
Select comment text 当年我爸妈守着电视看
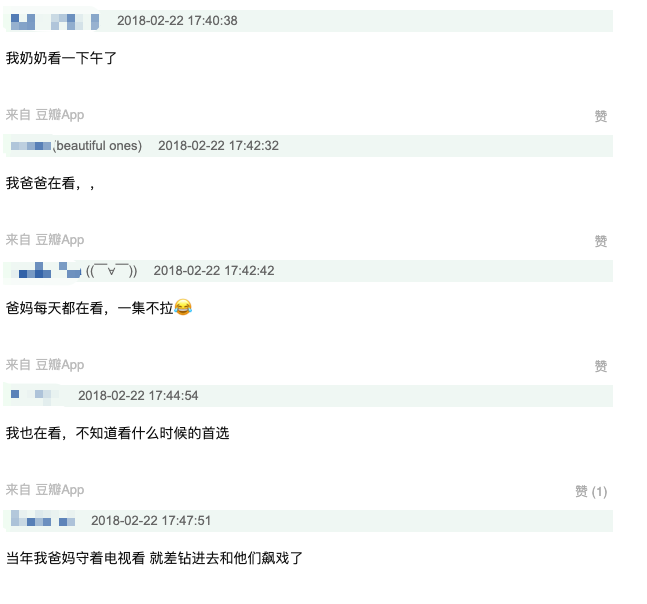tap(76, 558)
